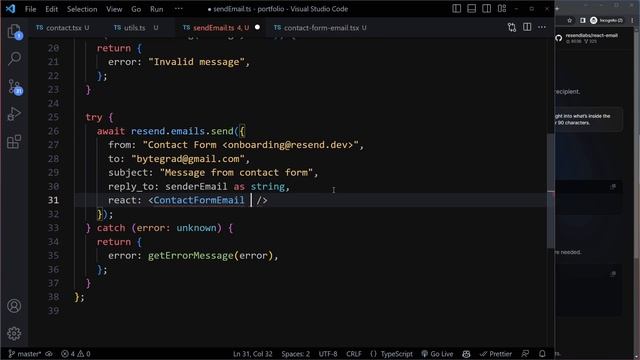Click 'resend' identifier on line 26
The height and width of the screenshot is (360, 640).
point(148,131)
